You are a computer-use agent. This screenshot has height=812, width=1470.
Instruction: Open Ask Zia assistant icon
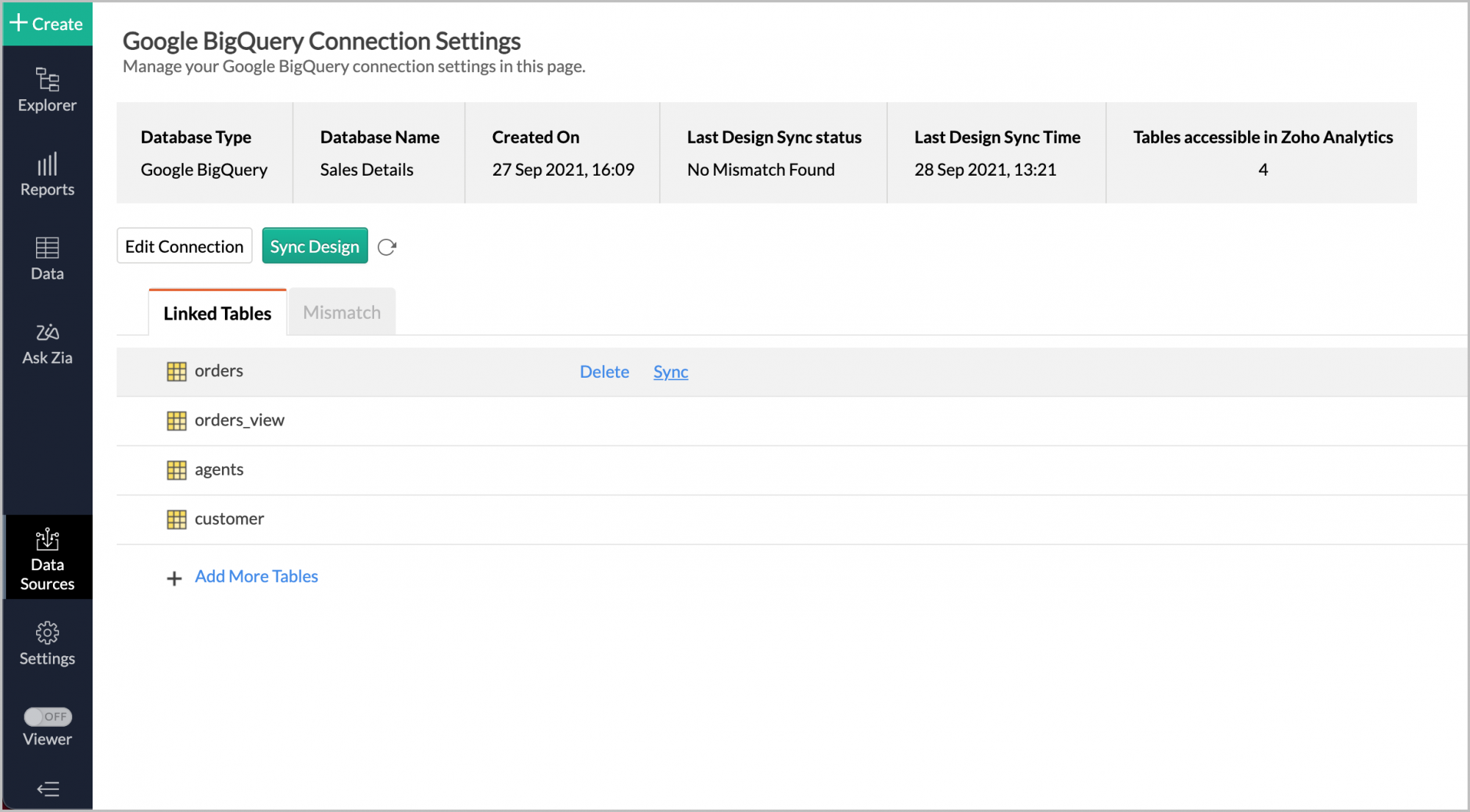click(47, 343)
